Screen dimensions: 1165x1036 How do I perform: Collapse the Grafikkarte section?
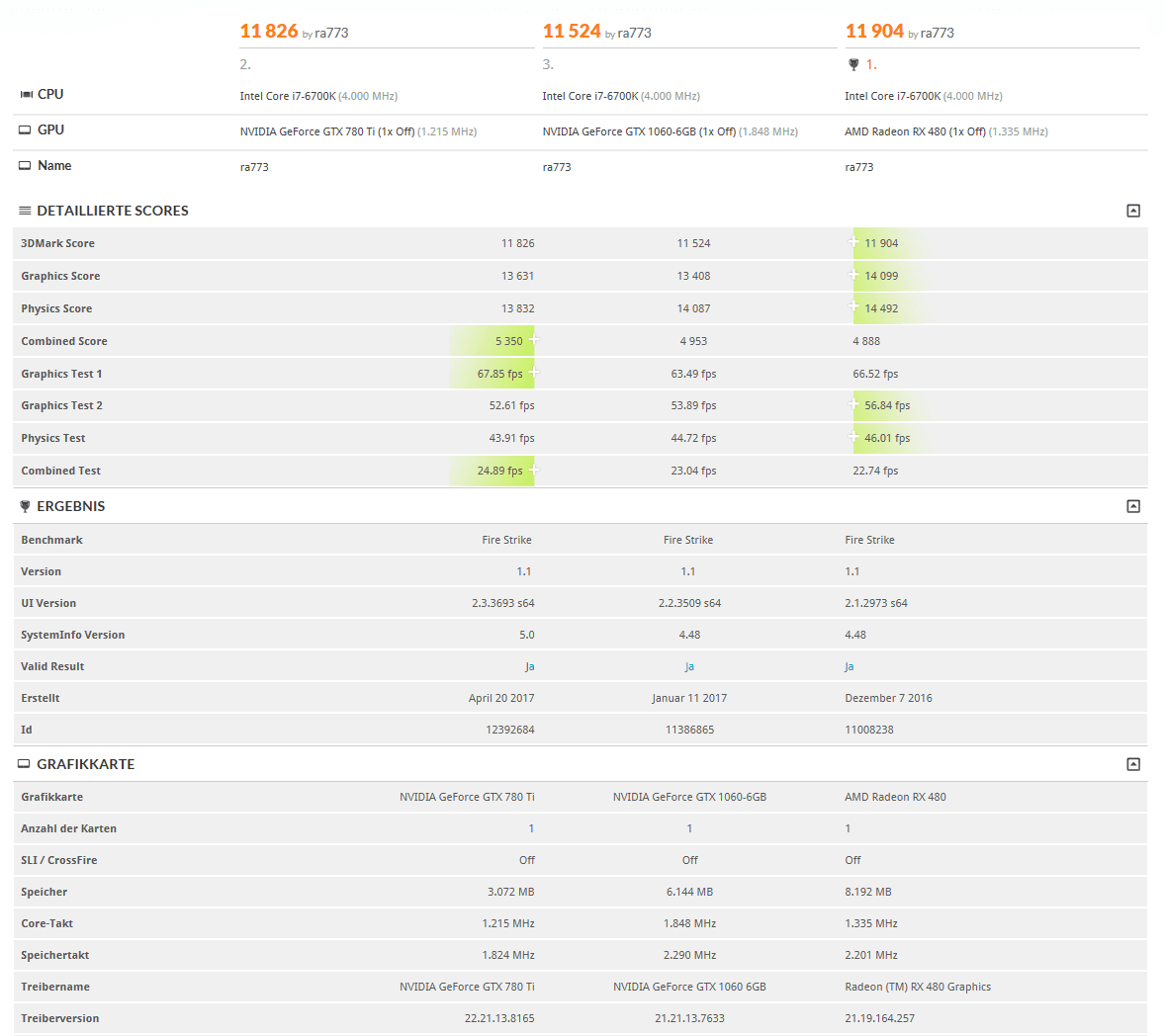[x=1133, y=764]
